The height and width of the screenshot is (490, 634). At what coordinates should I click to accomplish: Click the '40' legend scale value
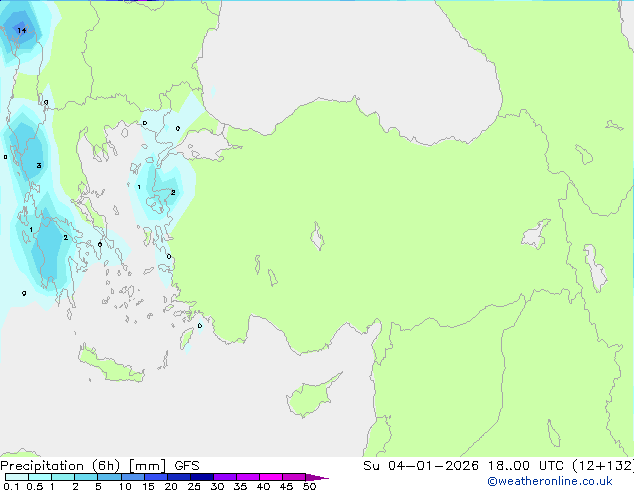(263, 486)
